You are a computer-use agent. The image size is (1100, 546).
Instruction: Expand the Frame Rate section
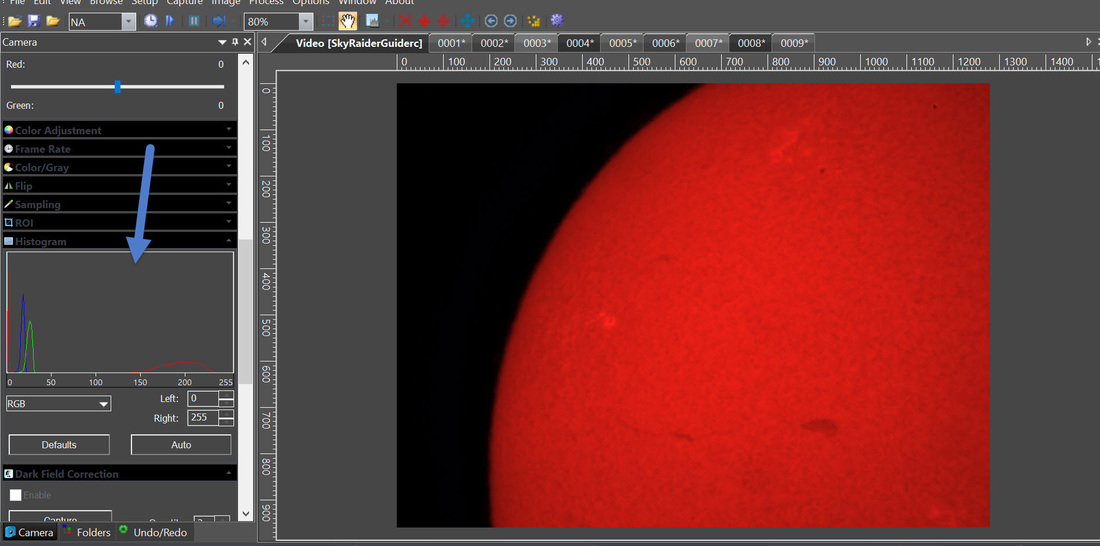click(119, 149)
